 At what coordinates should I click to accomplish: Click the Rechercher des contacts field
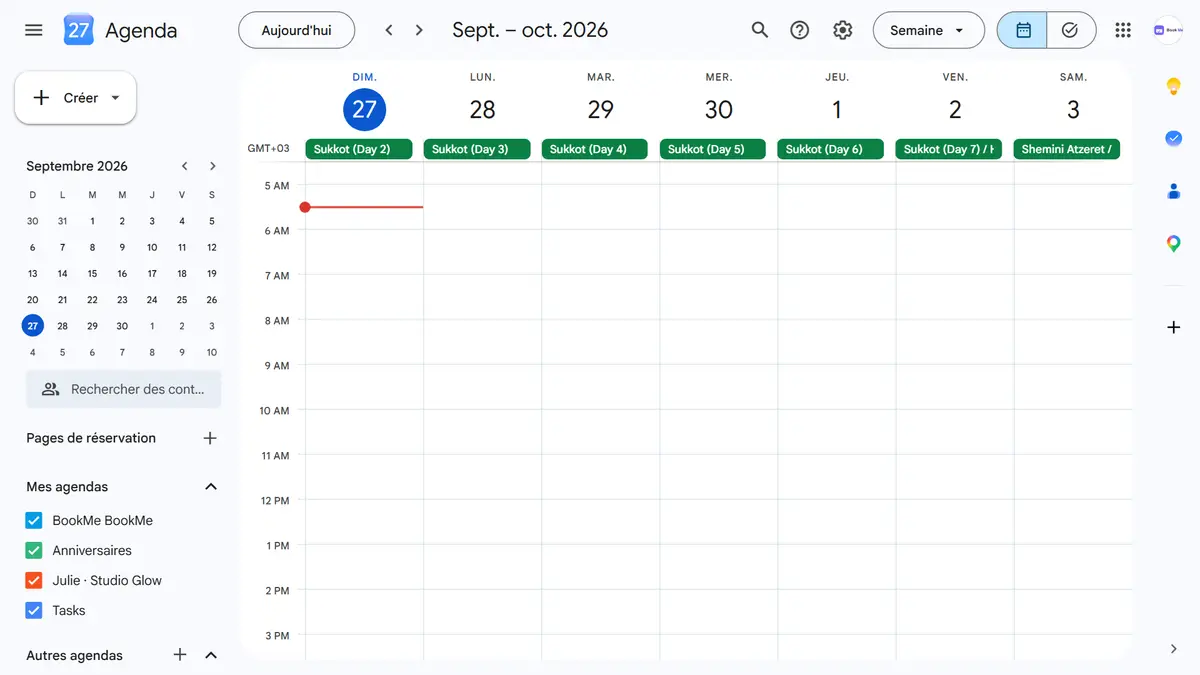pos(124,389)
